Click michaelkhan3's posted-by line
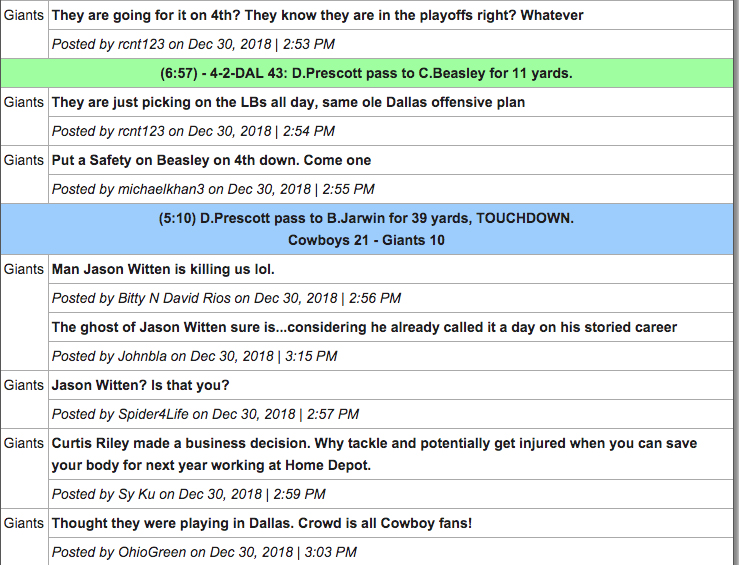The height and width of the screenshot is (565, 739). pos(213,189)
